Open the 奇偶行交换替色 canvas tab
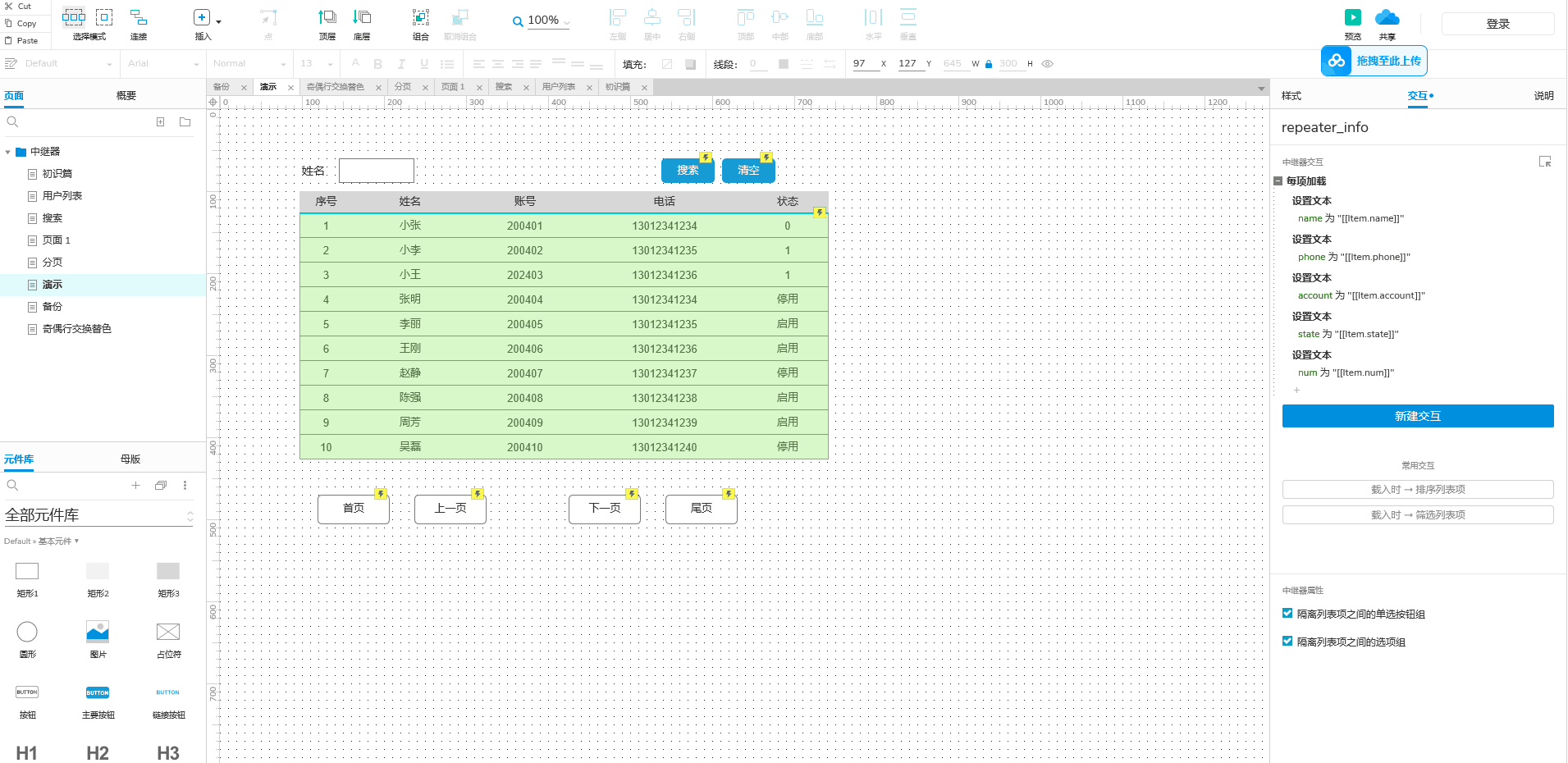The height and width of the screenshot is (763, 1568). point(335,87)
